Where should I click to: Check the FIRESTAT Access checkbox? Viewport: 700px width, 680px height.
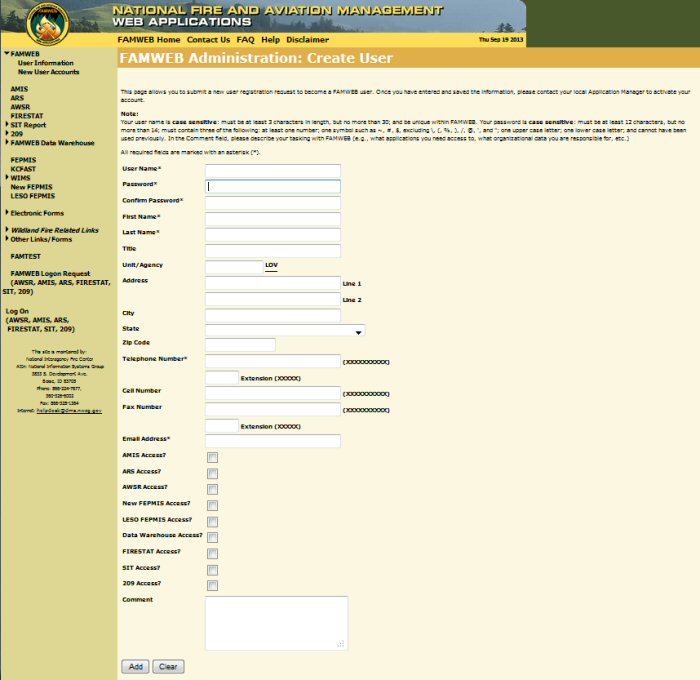coord(212,554)
